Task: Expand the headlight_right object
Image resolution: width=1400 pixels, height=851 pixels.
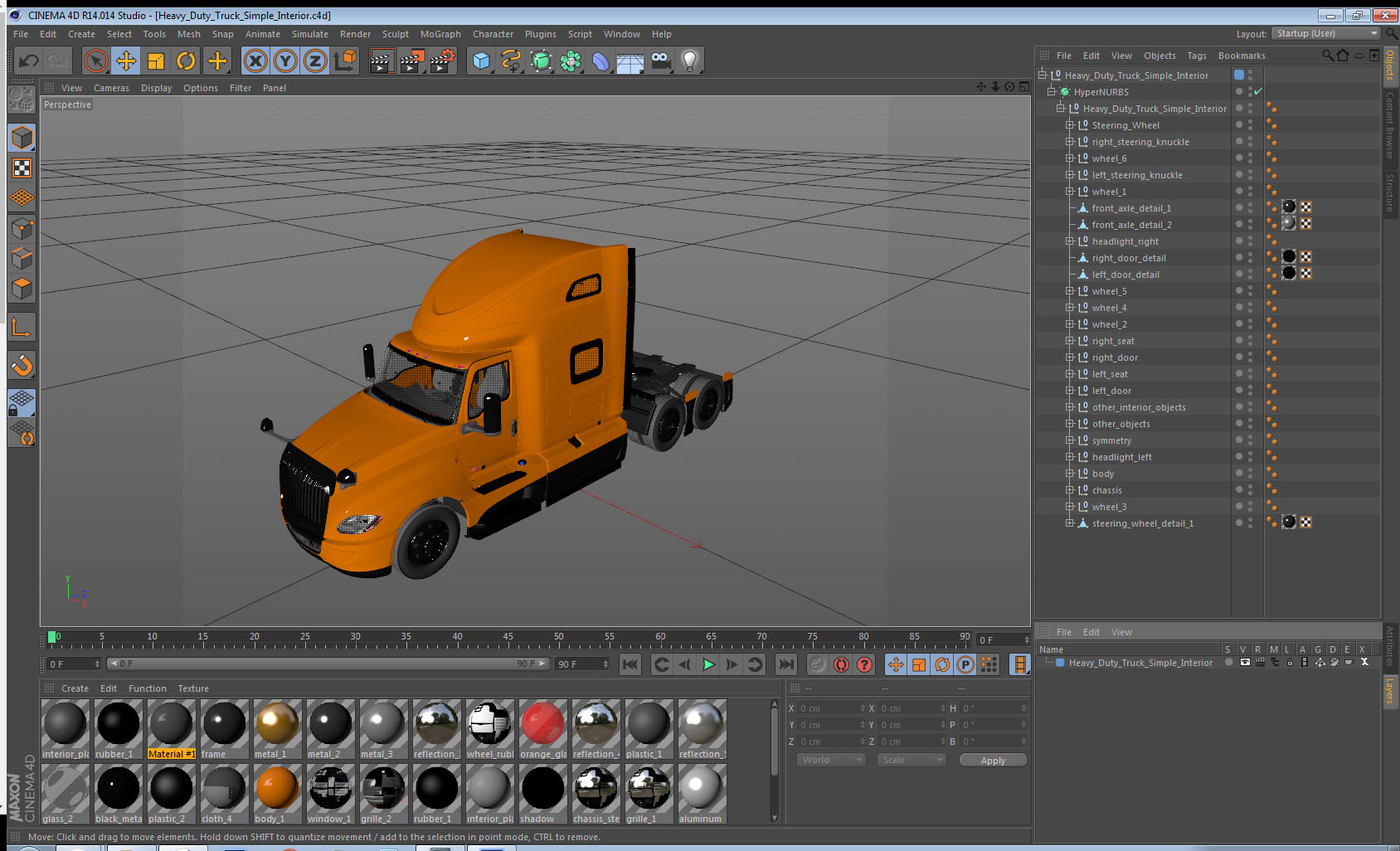Action: coord(1070,241)
